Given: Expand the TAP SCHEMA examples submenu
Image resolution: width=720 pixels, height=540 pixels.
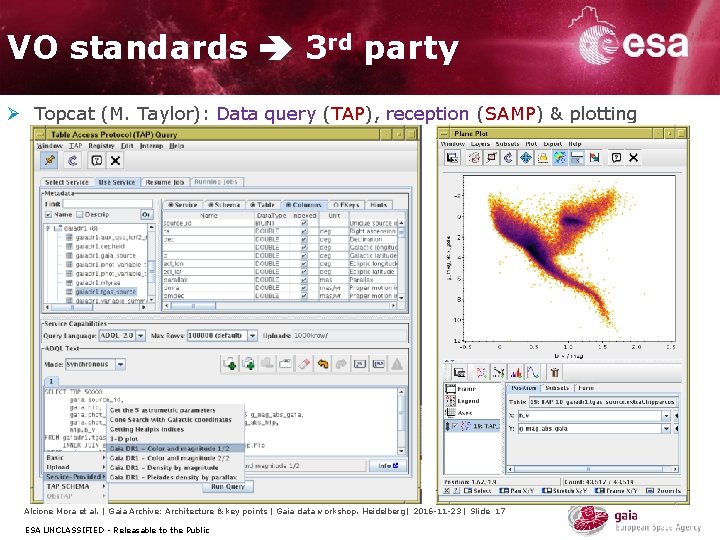Looking at the screenshot, I should 75,486.
